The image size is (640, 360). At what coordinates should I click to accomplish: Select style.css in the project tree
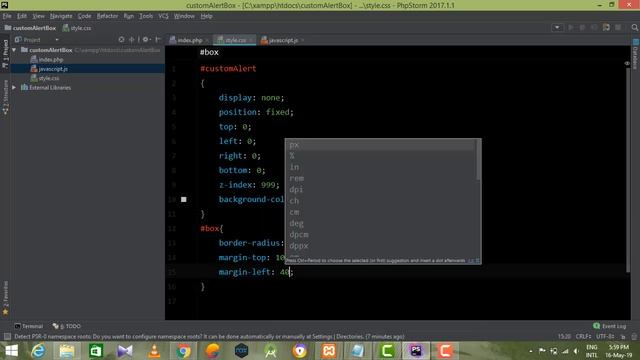point(49,78)
